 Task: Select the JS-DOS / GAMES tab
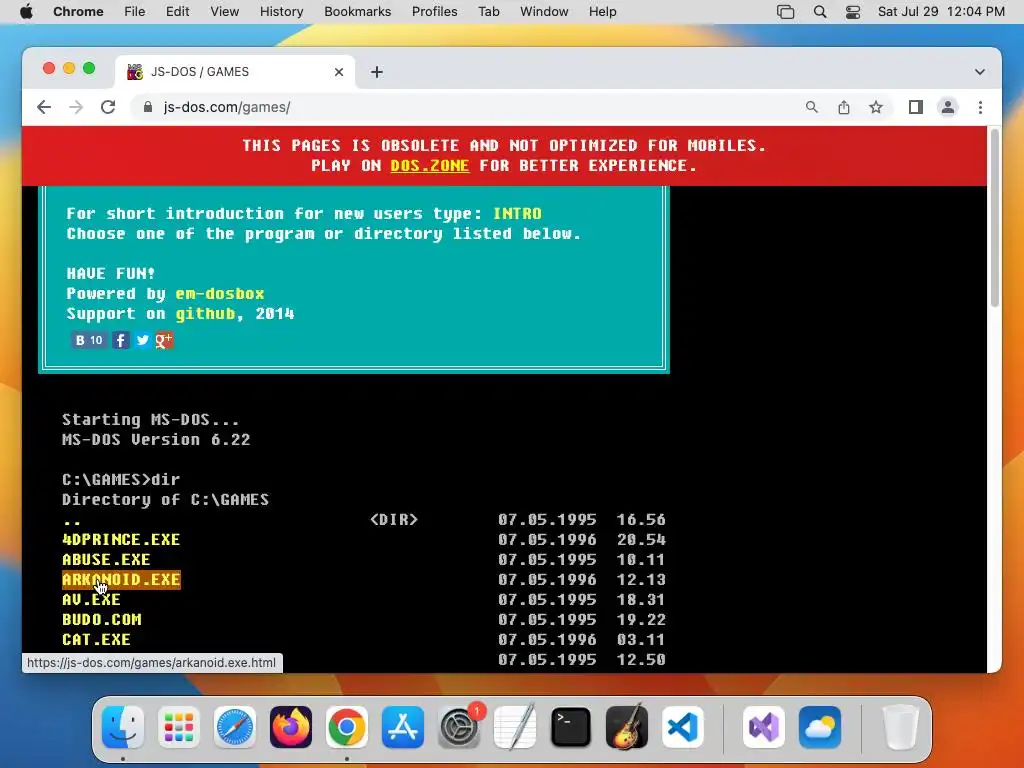tap(235, 72)
